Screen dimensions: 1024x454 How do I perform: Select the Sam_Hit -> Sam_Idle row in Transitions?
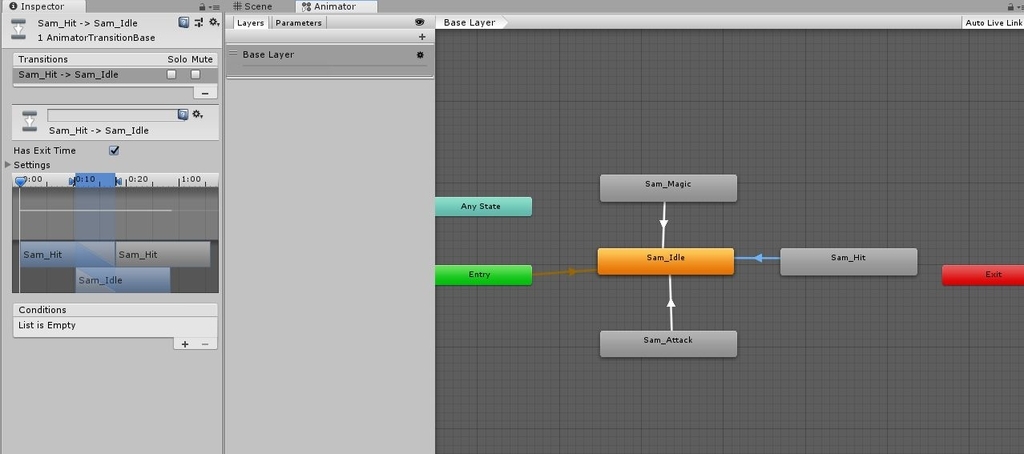click(x=116, y=74)
